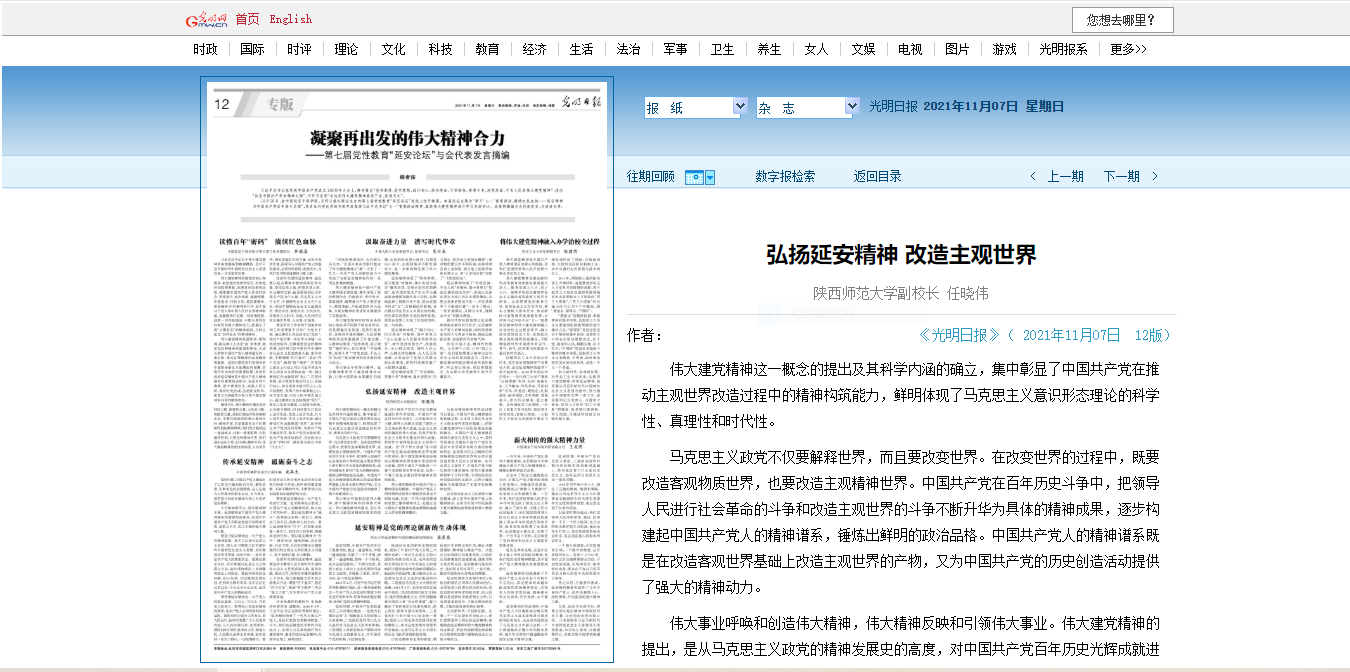The width and height of the screenshot is (1350, 672).
Task: Click the page 12 headline on newspaper thumbnail
Action: [407, 138]
